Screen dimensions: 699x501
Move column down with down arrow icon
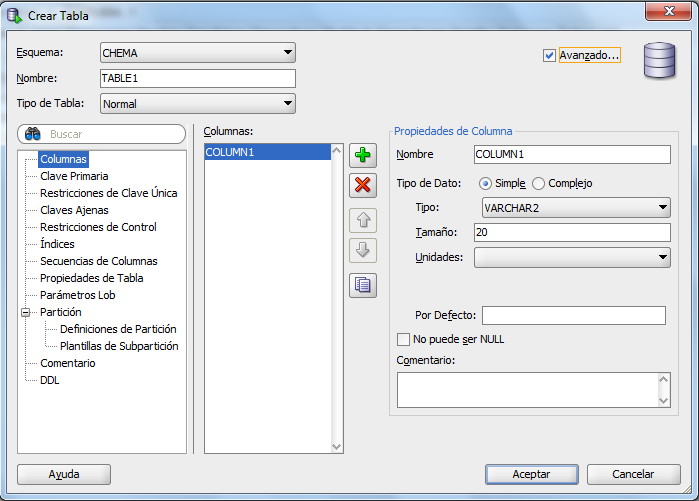tap(362, 250)
